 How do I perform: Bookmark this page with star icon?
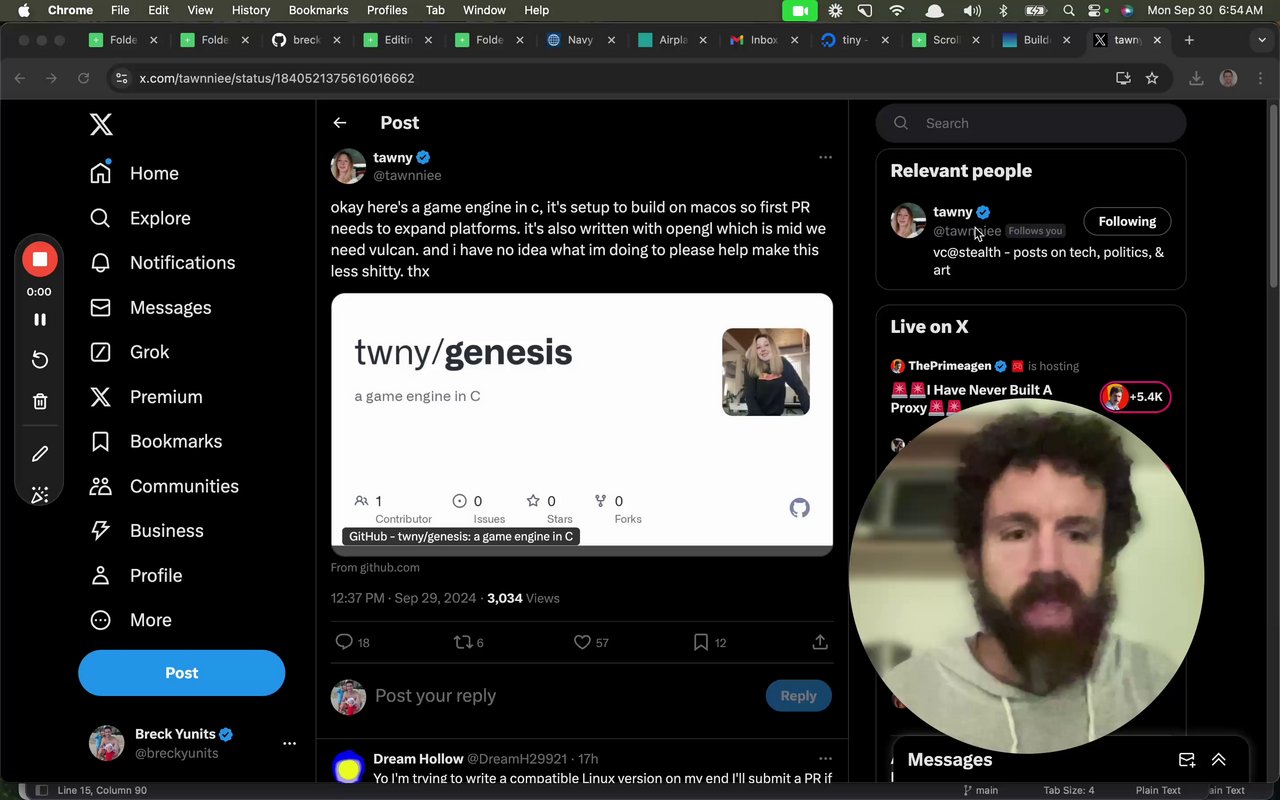tap(1152, 78)
